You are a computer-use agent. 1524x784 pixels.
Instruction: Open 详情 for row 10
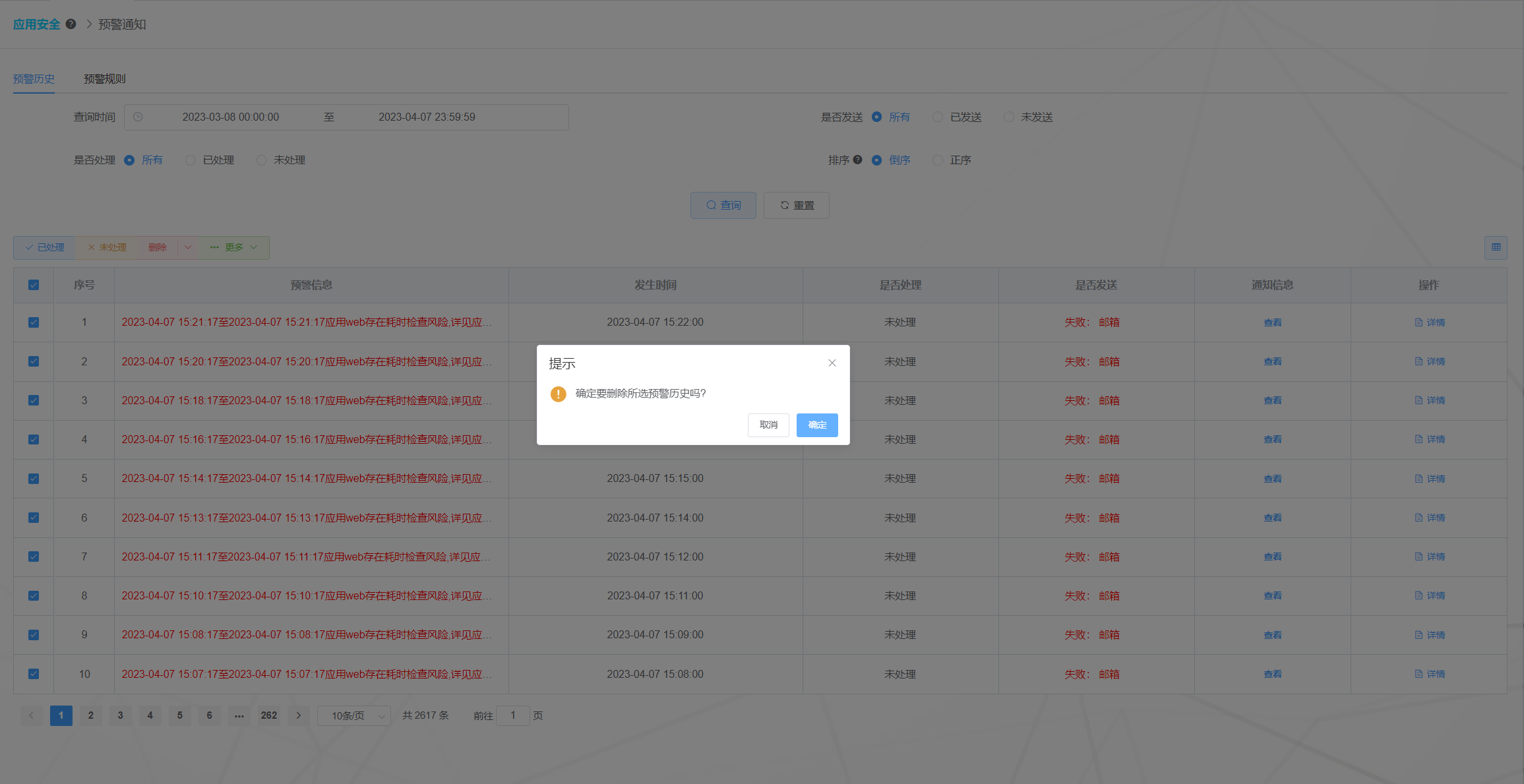[1429, 674]
